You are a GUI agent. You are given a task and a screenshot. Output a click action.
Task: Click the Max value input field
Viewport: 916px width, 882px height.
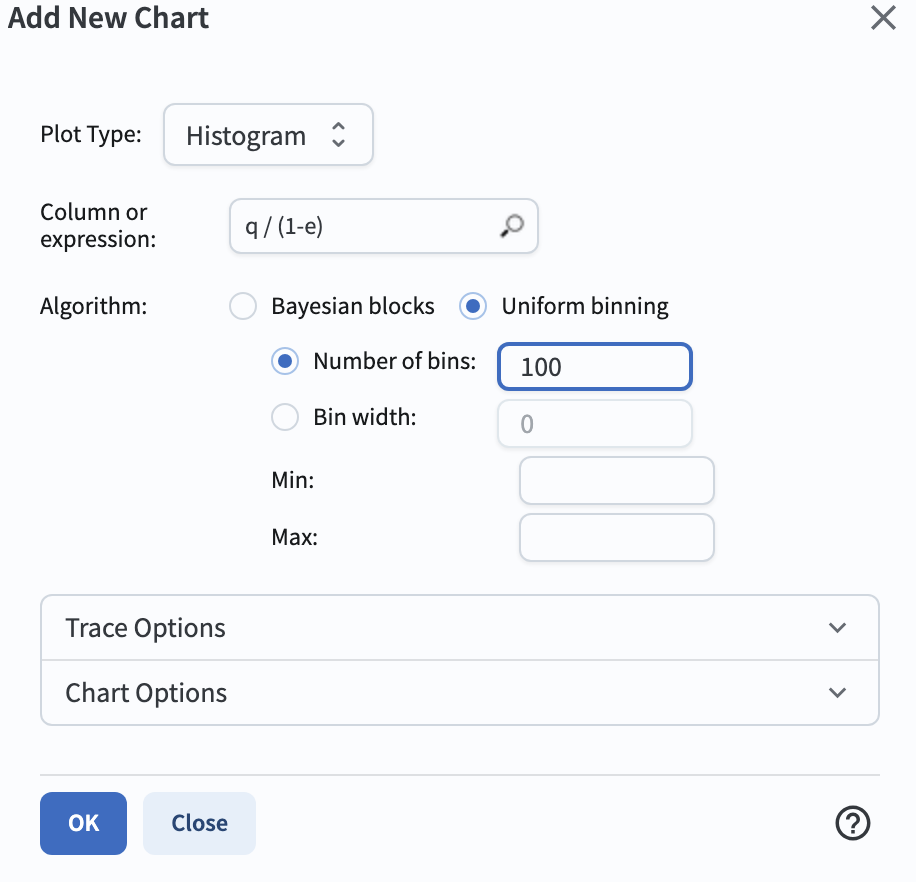[x=616, y=537]
